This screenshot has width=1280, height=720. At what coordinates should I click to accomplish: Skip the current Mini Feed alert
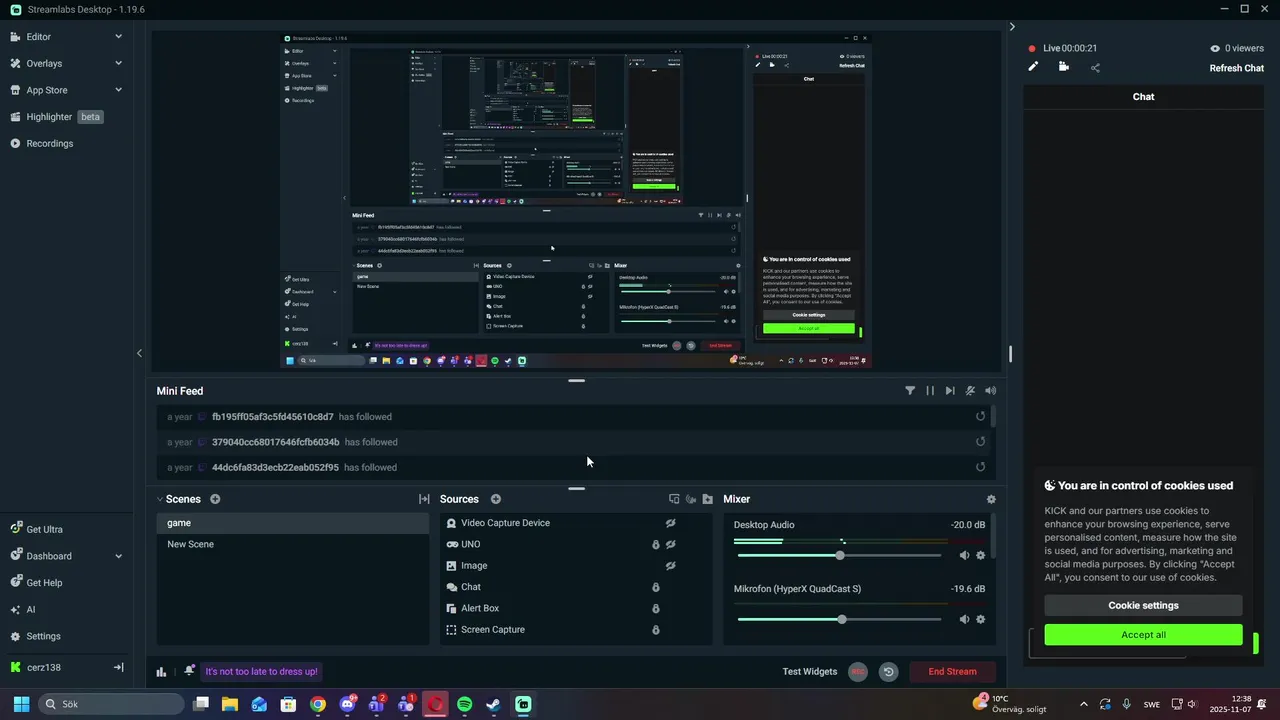(x=950, y=391)
